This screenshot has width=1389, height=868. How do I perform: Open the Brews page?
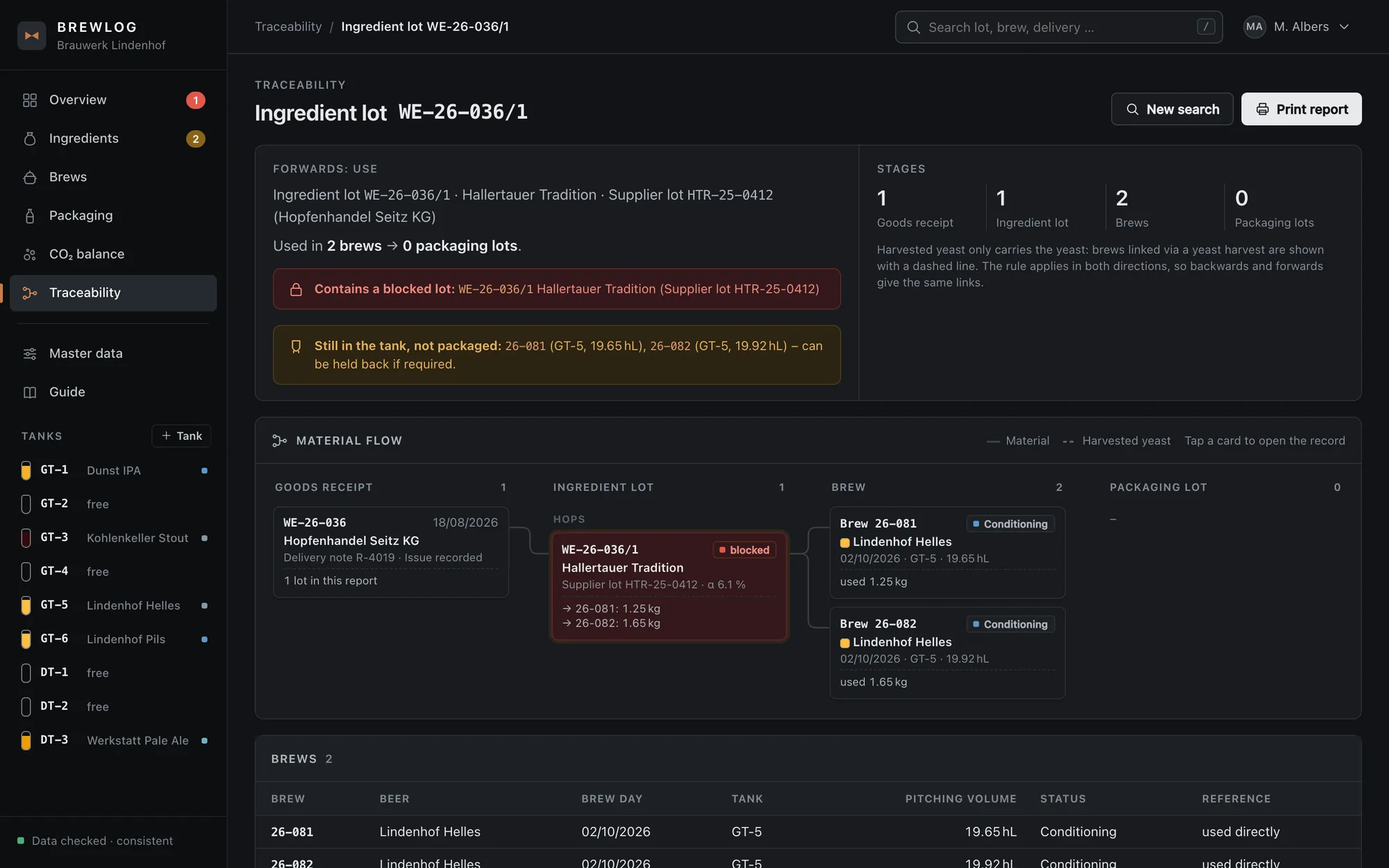pyautogui.click(x=113, y=177)
